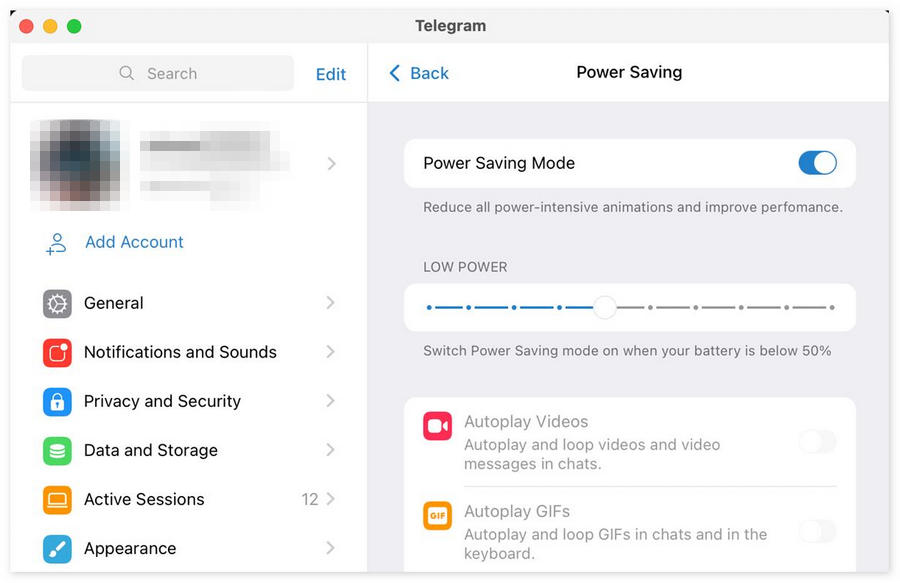
Task: Open account profile details chevron
Action: click(x=331, y=164)
